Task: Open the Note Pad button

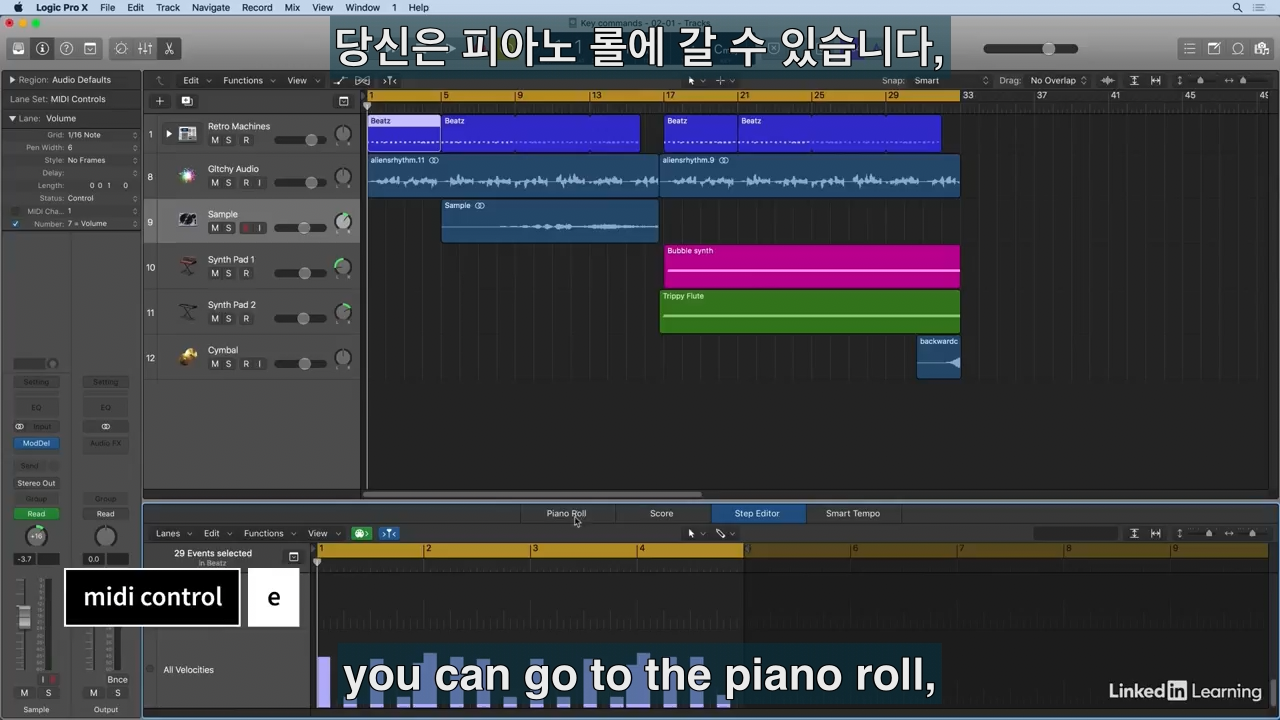Action: [x=1214, y=48]
